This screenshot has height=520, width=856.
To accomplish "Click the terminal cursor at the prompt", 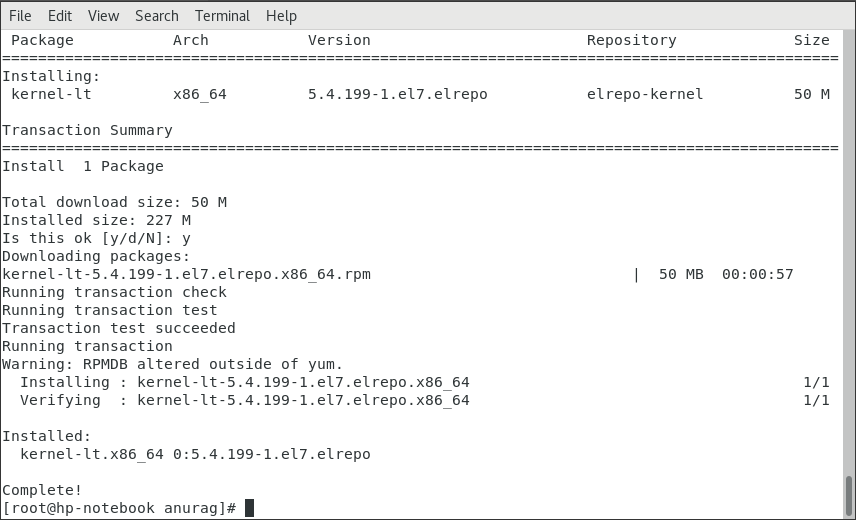I will pyautogui.click(x=249, y=508).
